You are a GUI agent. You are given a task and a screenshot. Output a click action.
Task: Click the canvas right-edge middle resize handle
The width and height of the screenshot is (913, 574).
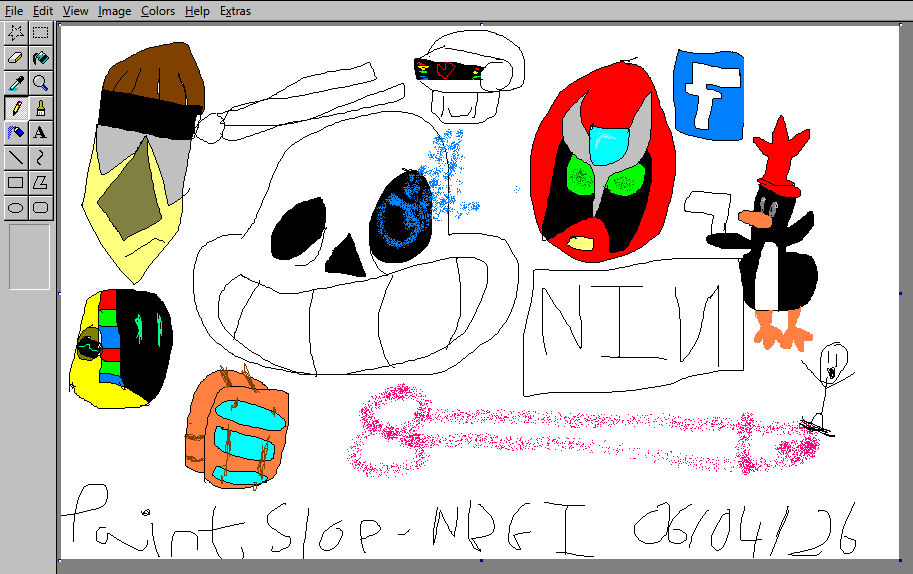[x=900, y=293]
